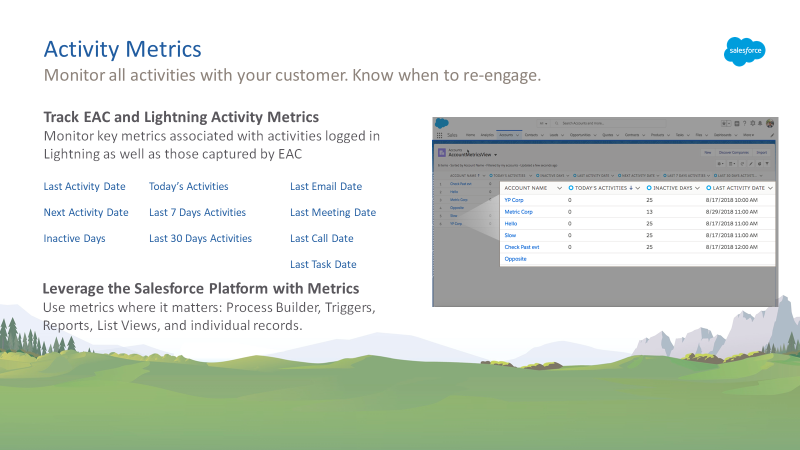Viewport: 800px width, 450px height.
Task: Open the Check Past evt account in callout
Action: coord(521,247)
